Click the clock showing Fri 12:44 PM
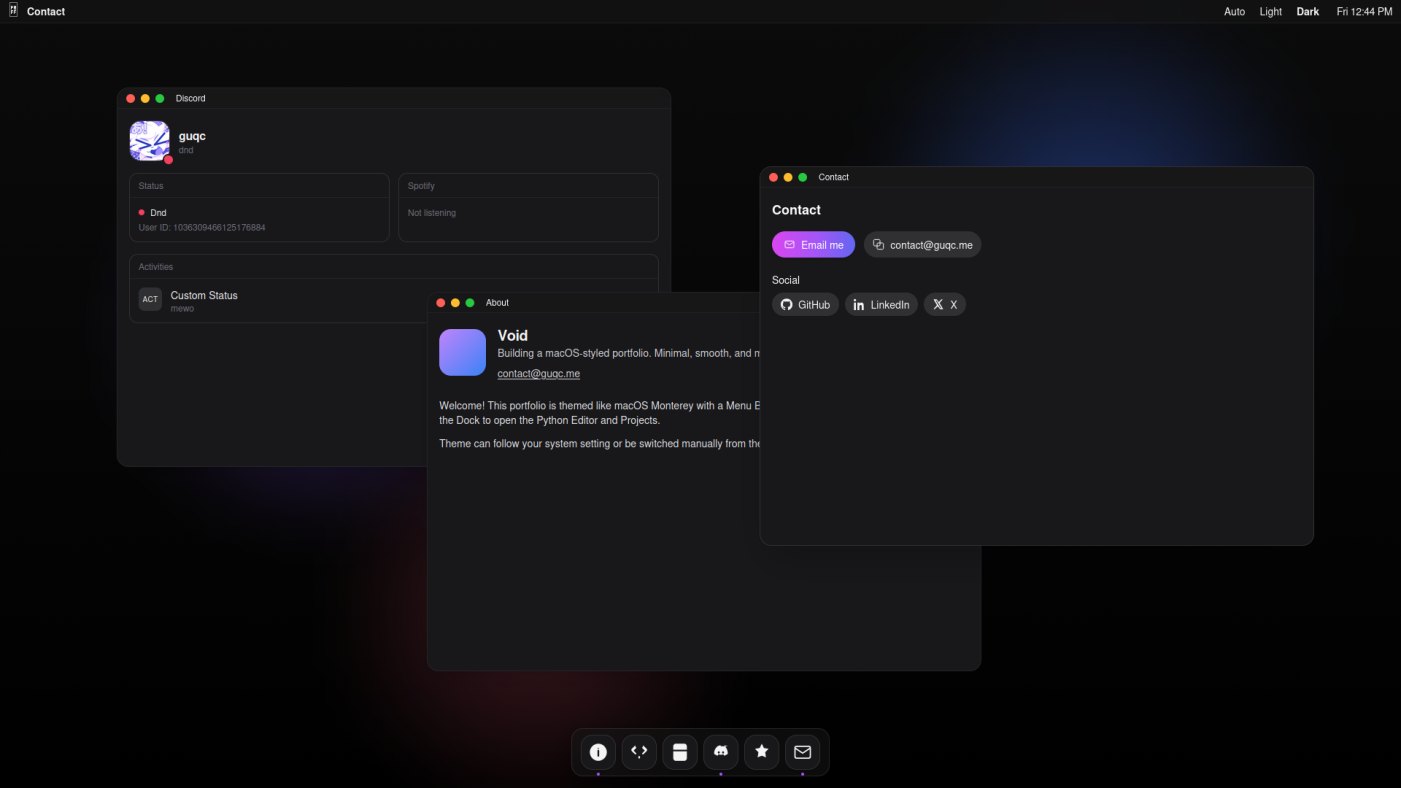 (1364, 11)
